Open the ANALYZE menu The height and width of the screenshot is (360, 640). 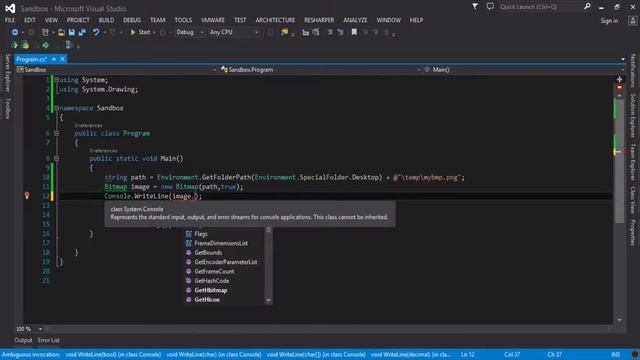355,20
